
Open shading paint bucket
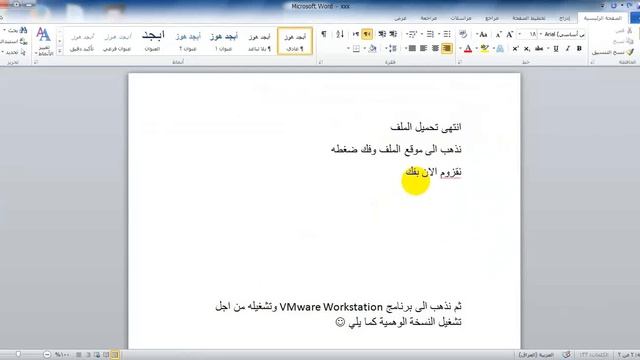click(x=372, y=49)
